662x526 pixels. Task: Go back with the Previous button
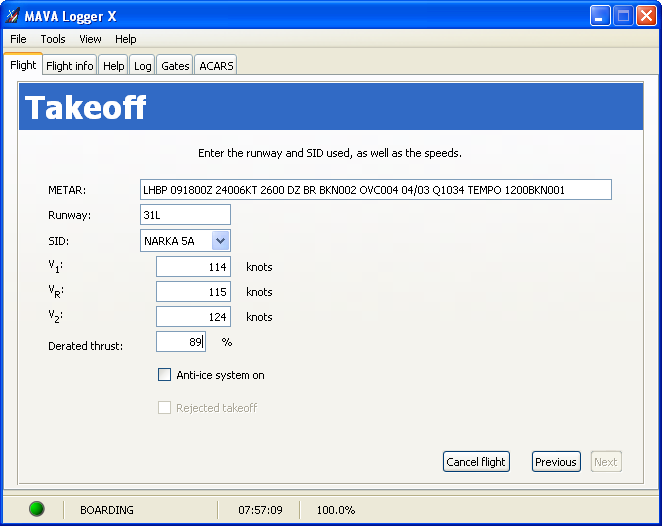pyautogui.click(x=556, y=462)
